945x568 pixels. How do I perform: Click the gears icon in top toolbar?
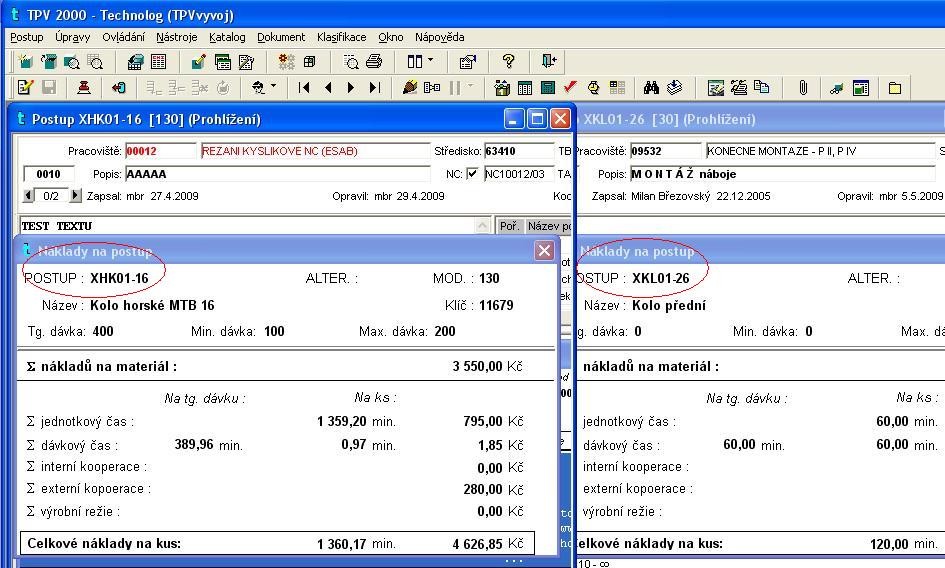click(286, 62)
